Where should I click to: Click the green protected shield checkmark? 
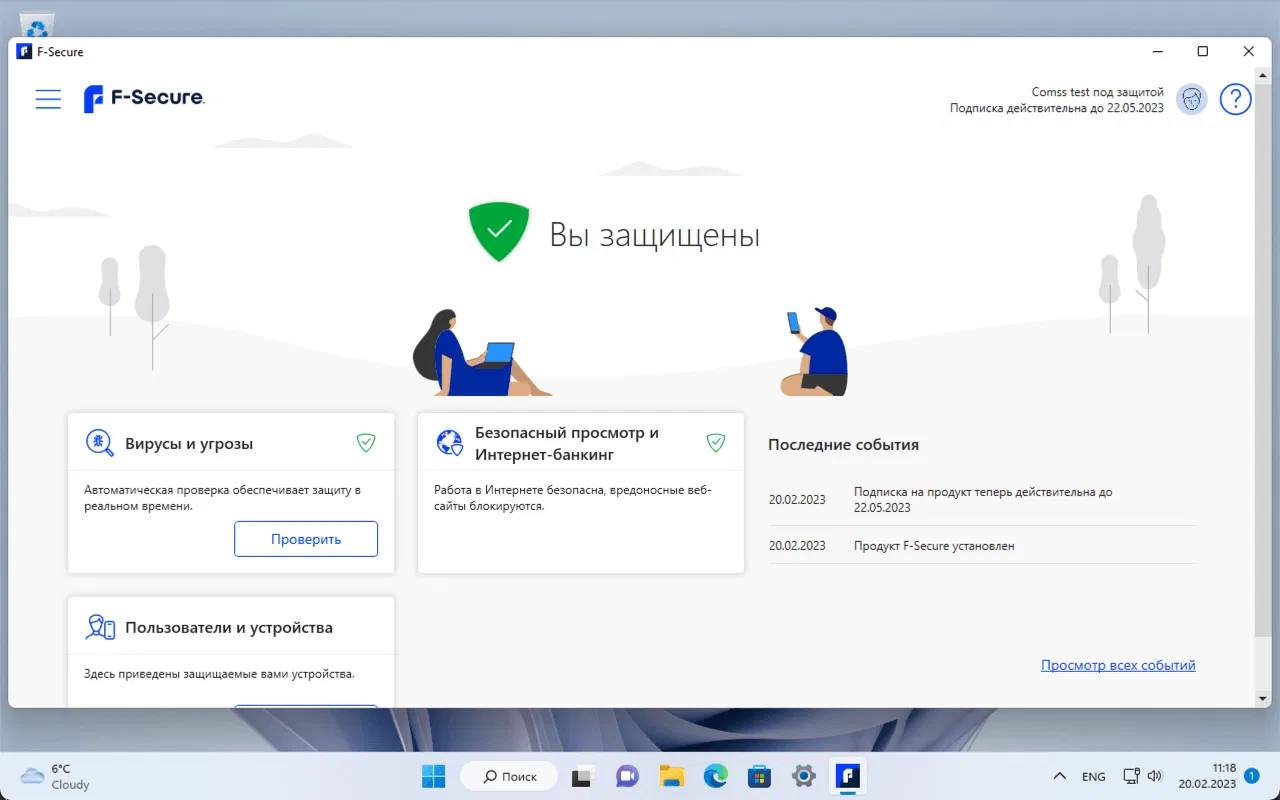(498, 230)
